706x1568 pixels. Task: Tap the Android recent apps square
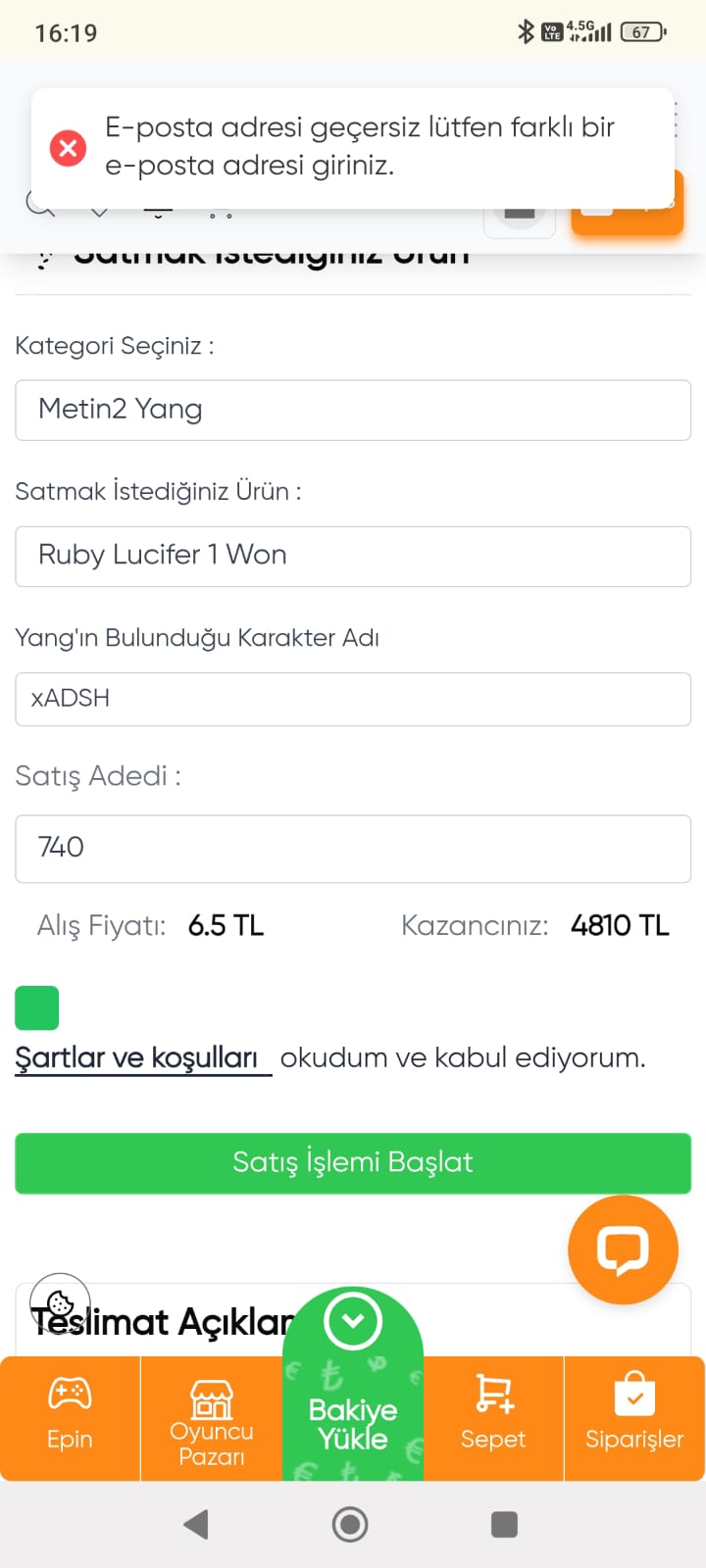click(x=504, y=1524)
